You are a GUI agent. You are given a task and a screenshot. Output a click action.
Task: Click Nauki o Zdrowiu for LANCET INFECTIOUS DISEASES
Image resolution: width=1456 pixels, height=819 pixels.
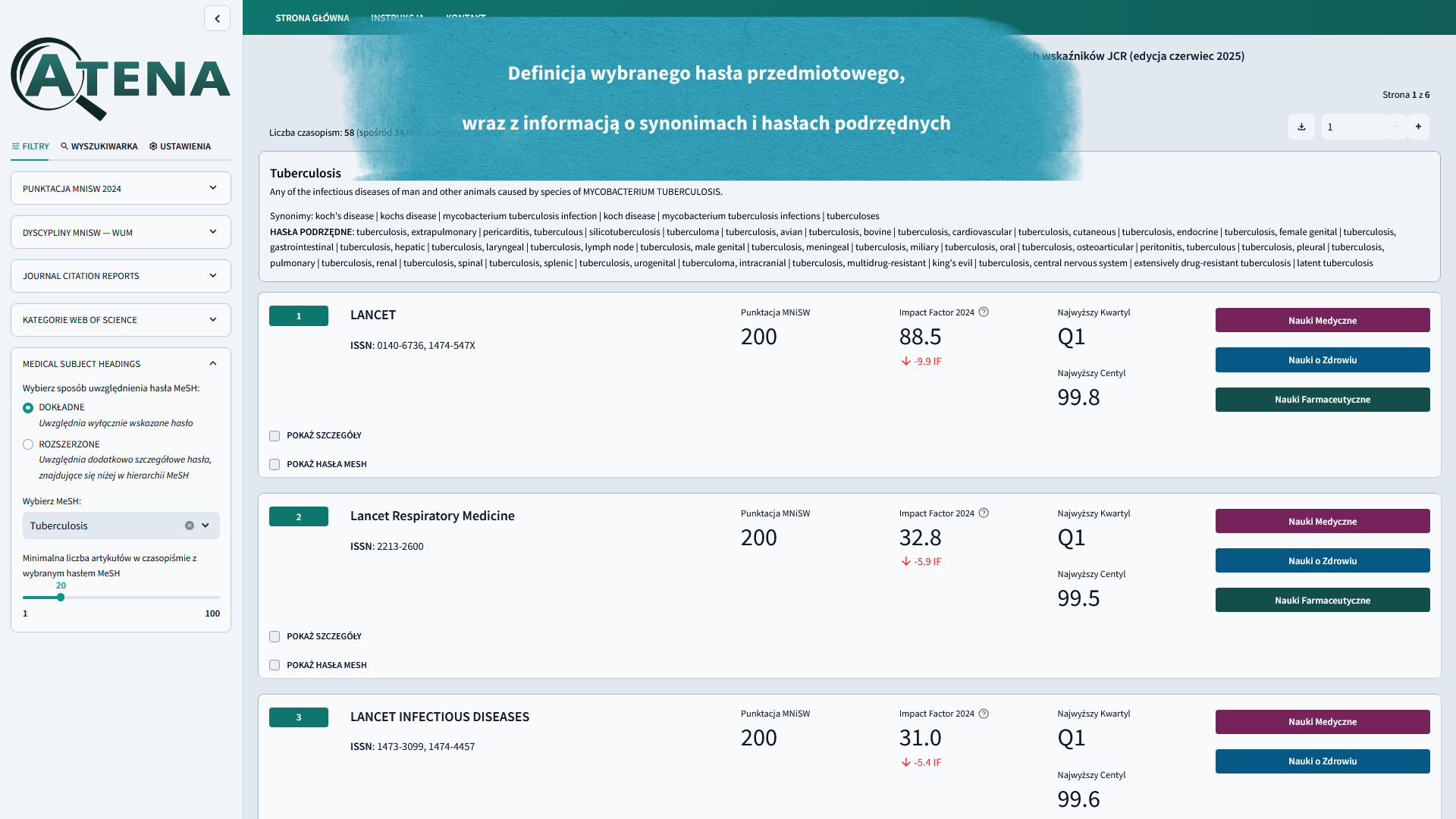coord(1323,761)
